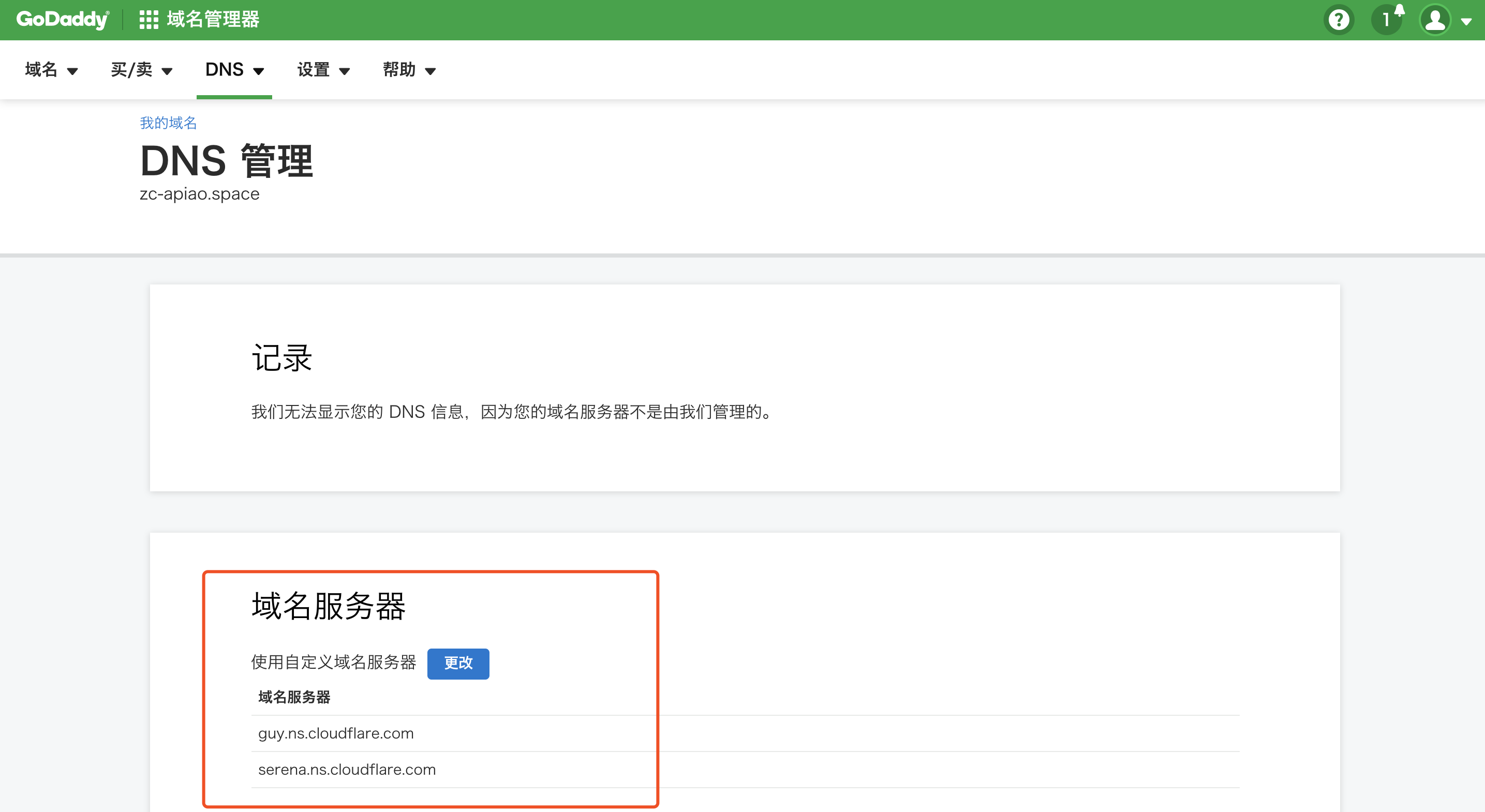Click the 域名服务器 column header
The width and height of the screenshot is (1485, 812).
coord(294,697)
